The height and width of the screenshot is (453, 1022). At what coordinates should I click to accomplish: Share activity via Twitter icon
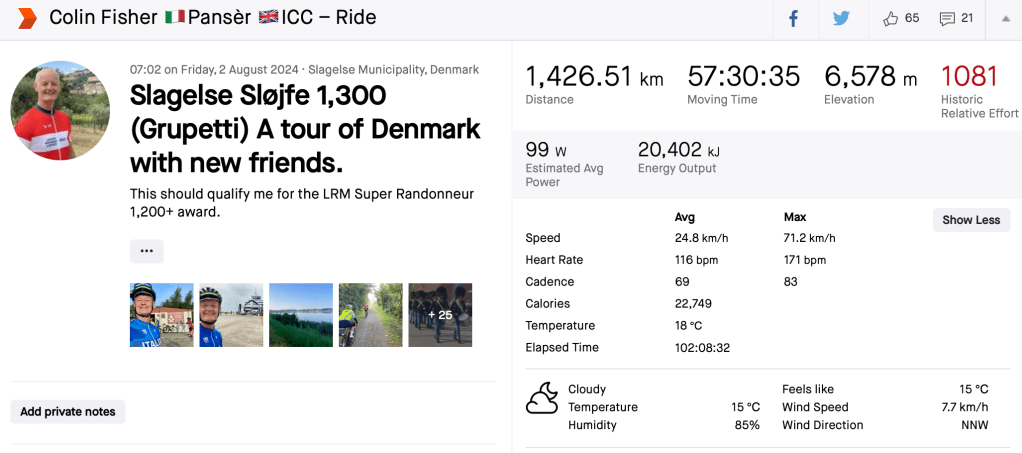pos(841,19)
